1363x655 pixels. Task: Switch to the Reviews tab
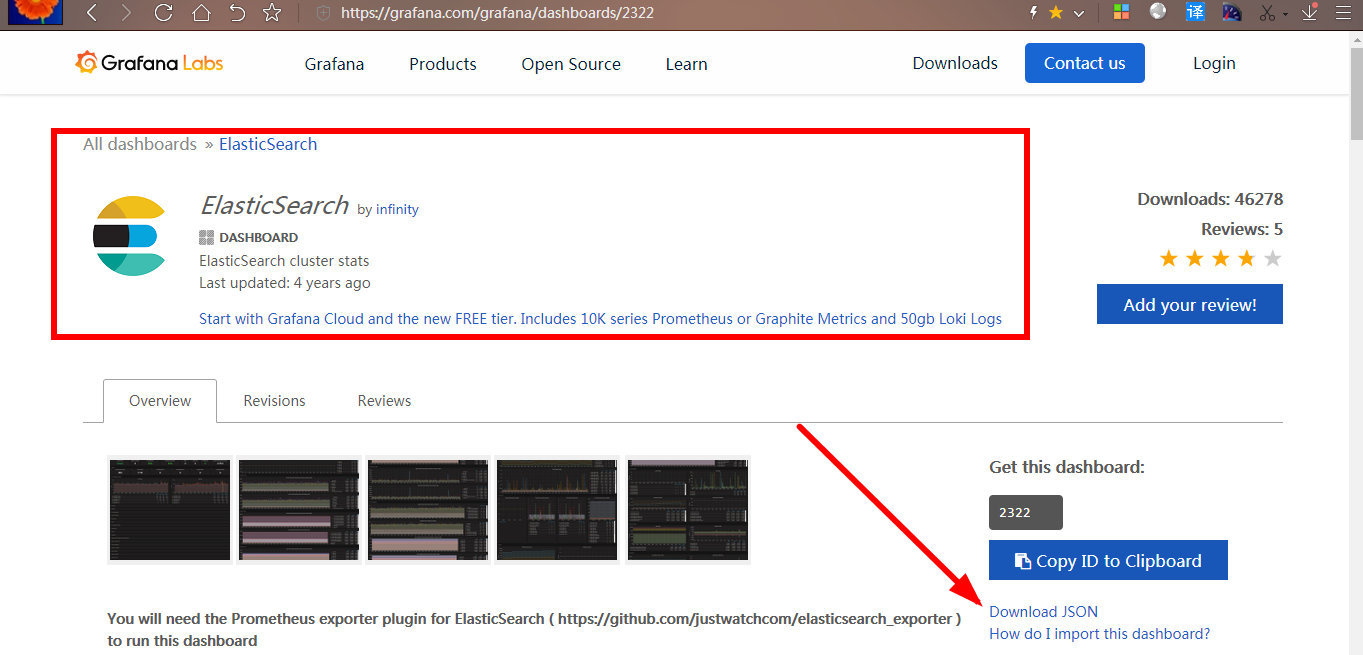click(384, 400)
